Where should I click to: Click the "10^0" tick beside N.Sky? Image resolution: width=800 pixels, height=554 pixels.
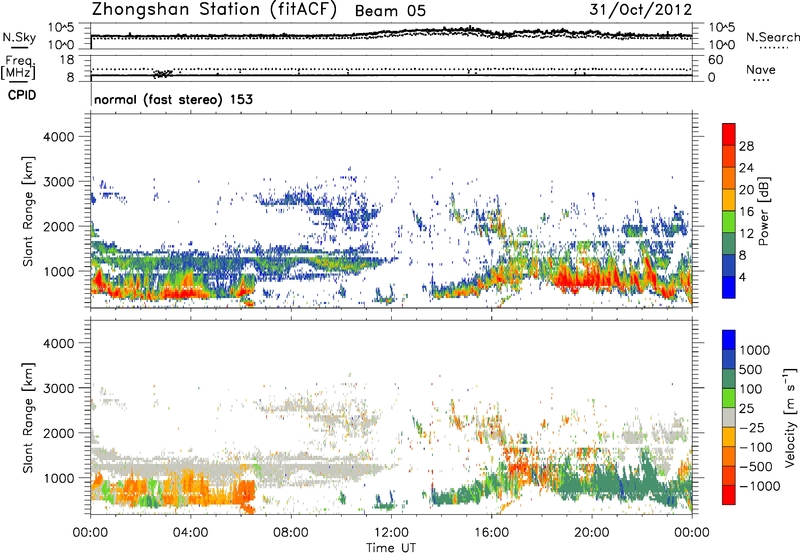(x=61, y=45)
